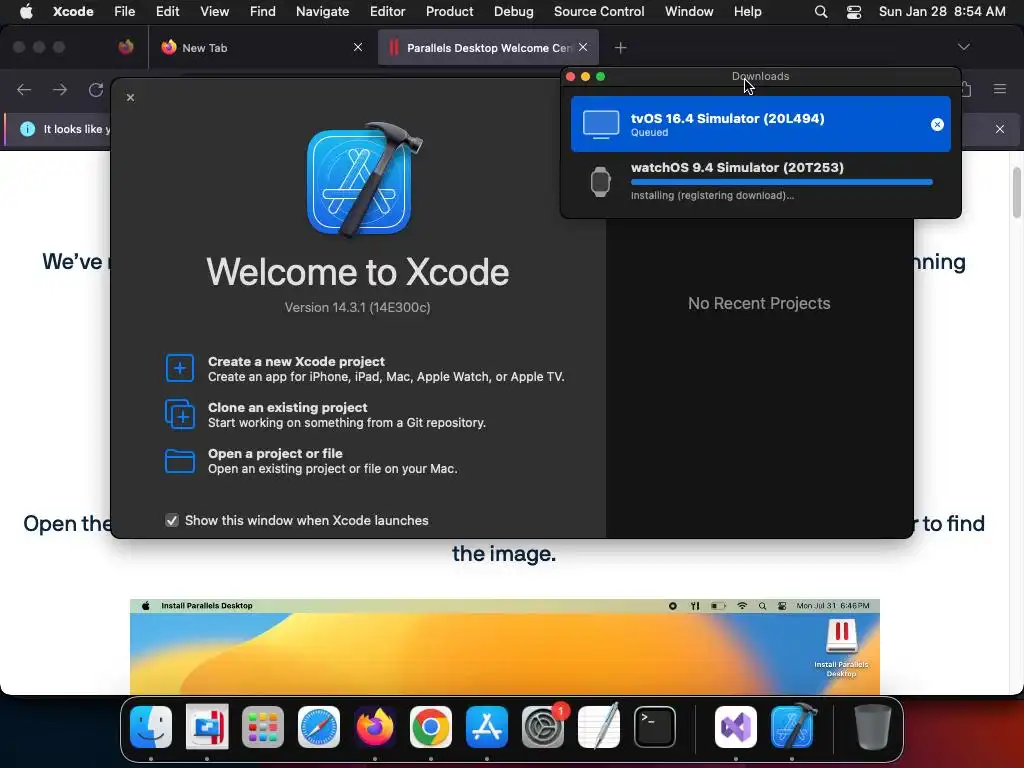Switch to the New Tab tab in Firefox
Image resolution: width=1024 pixels, height=768 pixels.
point(261,48)
